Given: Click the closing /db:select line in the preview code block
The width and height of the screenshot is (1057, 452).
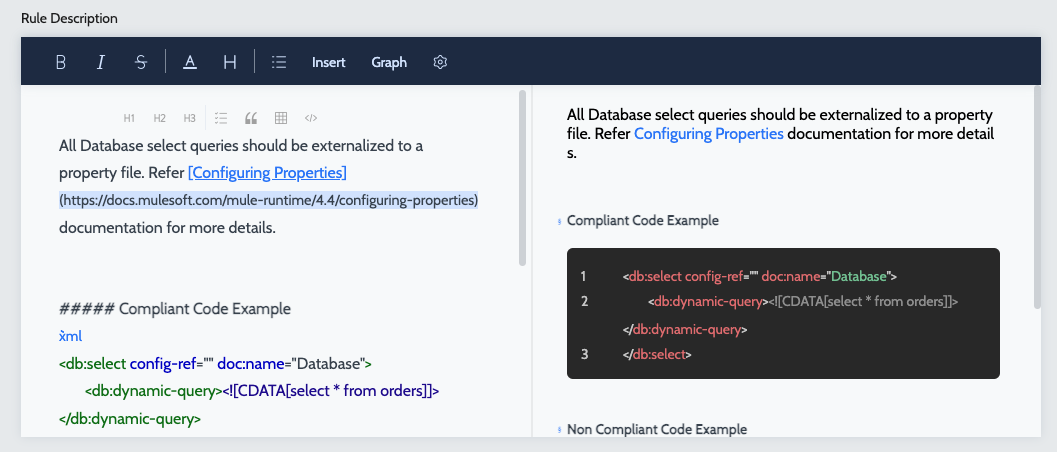Looking at the screenshot, I should pos(657,354).
